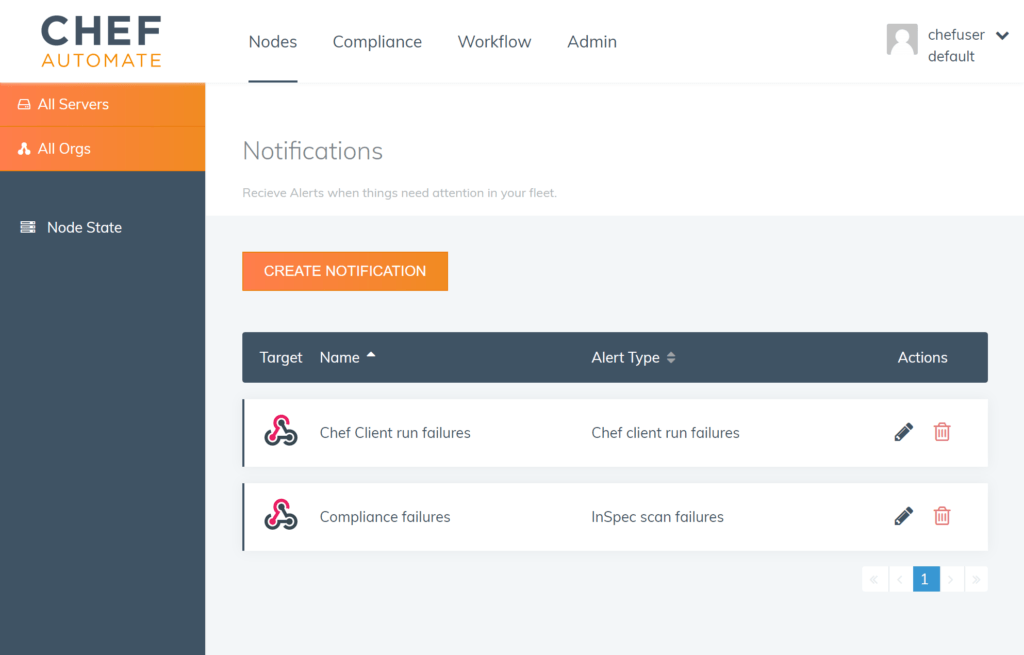This screenshot has width=1024, height=655.
Task: Open the Admin section
Action: 591,41
